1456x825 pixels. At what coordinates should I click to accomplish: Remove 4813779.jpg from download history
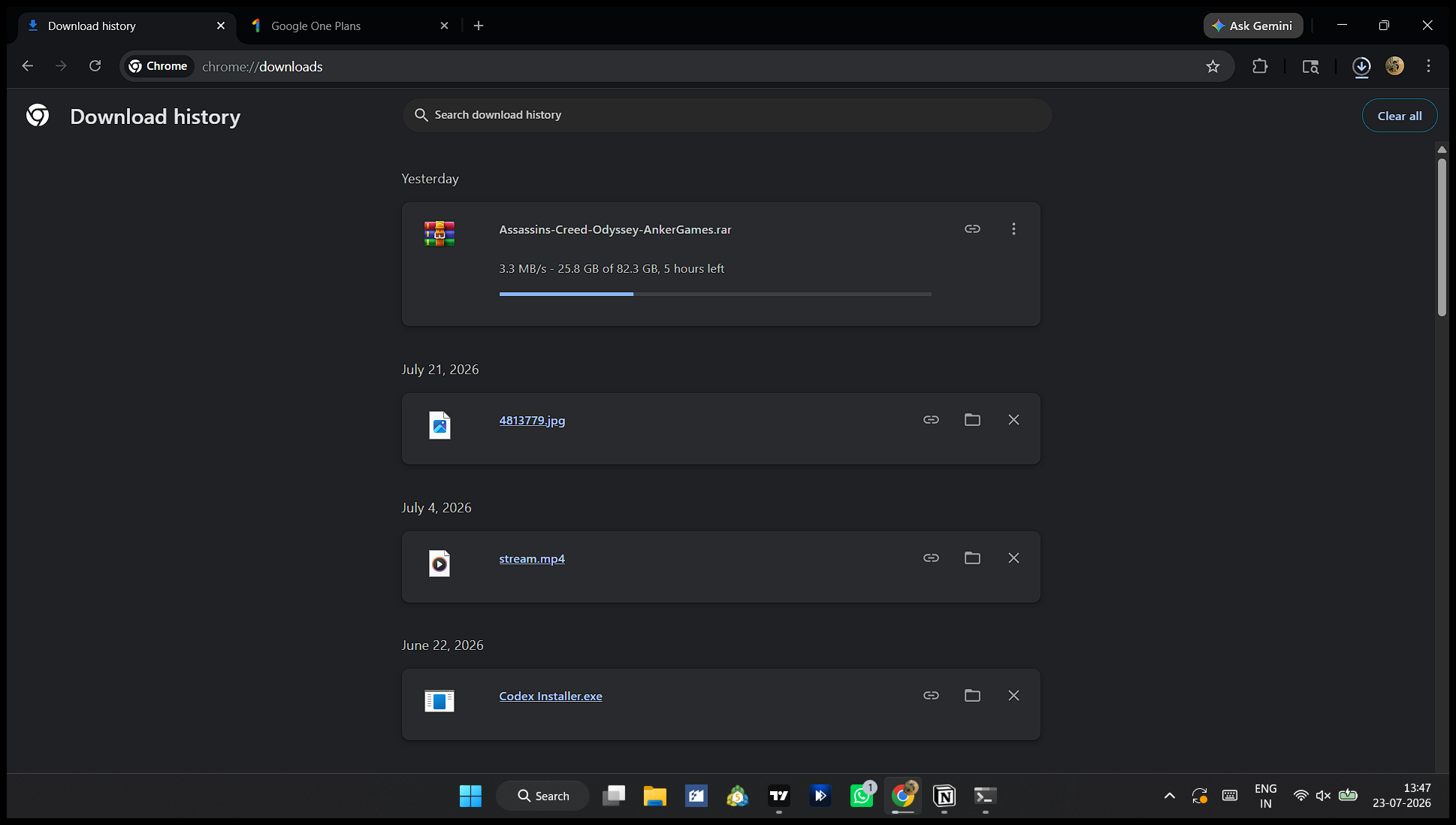click(x=1013, y=420)
